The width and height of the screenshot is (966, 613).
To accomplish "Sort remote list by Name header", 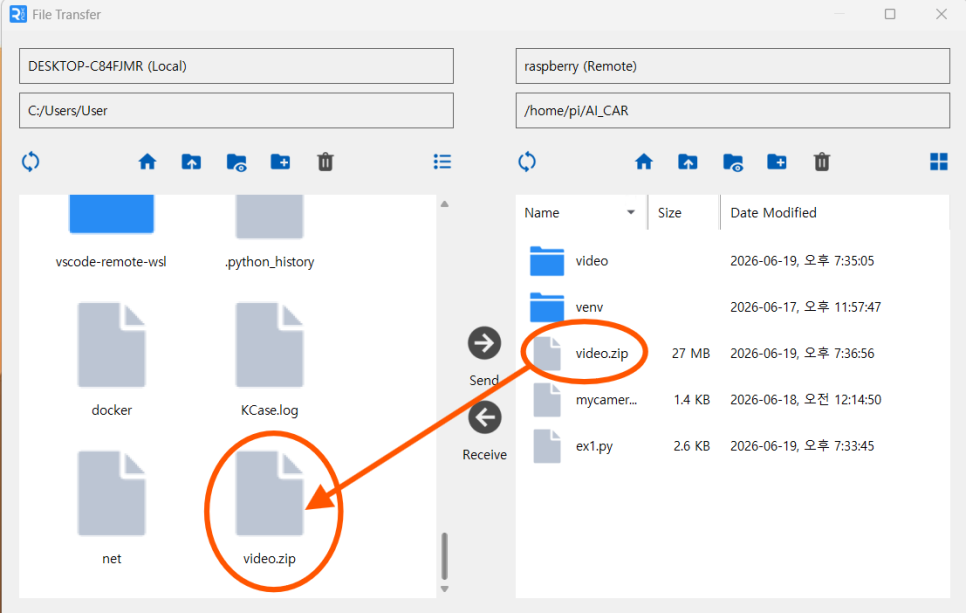I will [x=542, y=213].
